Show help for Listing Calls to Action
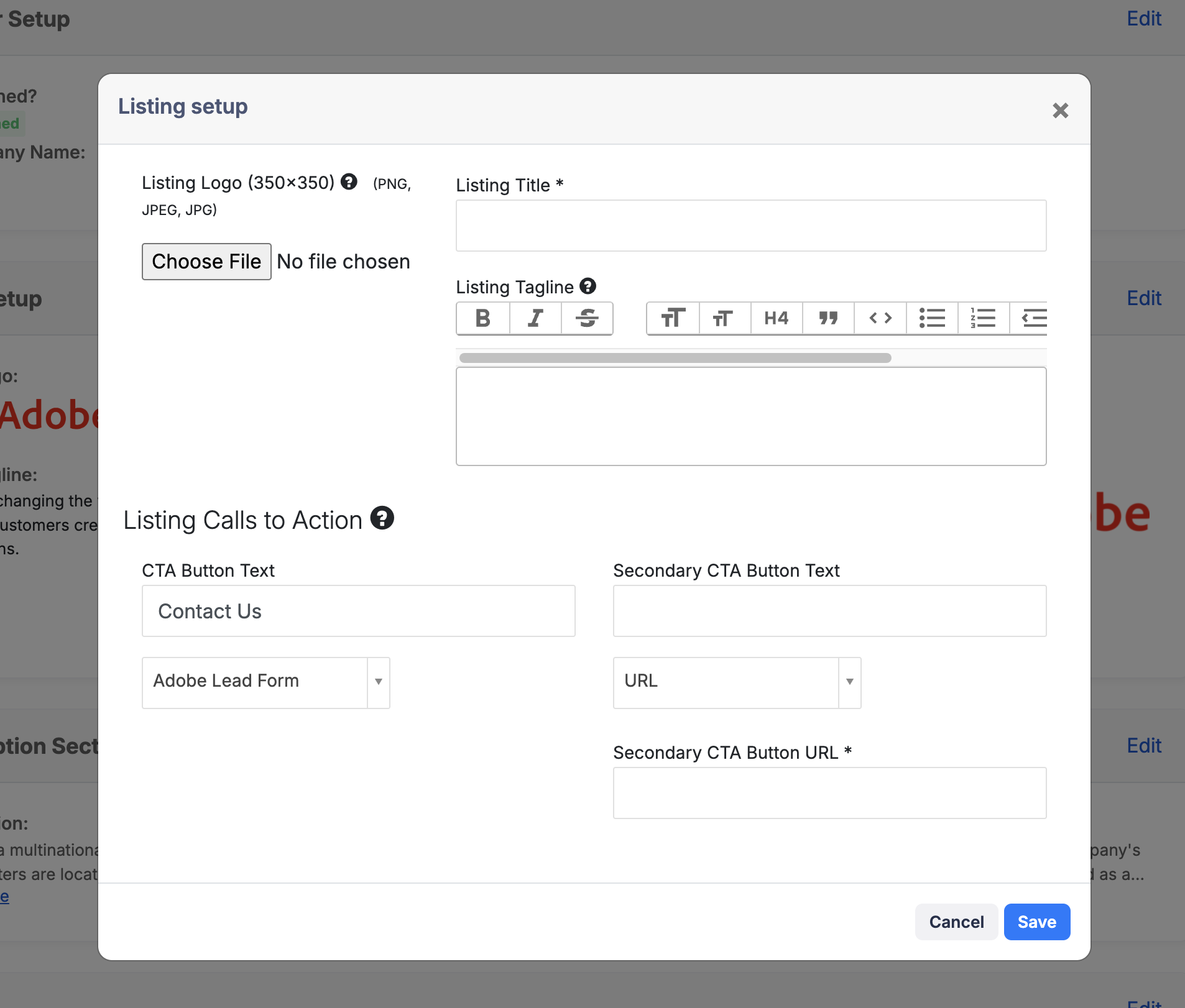Image resolution: width=1185 pixels, height=1008 pixels. coord(382,518)
